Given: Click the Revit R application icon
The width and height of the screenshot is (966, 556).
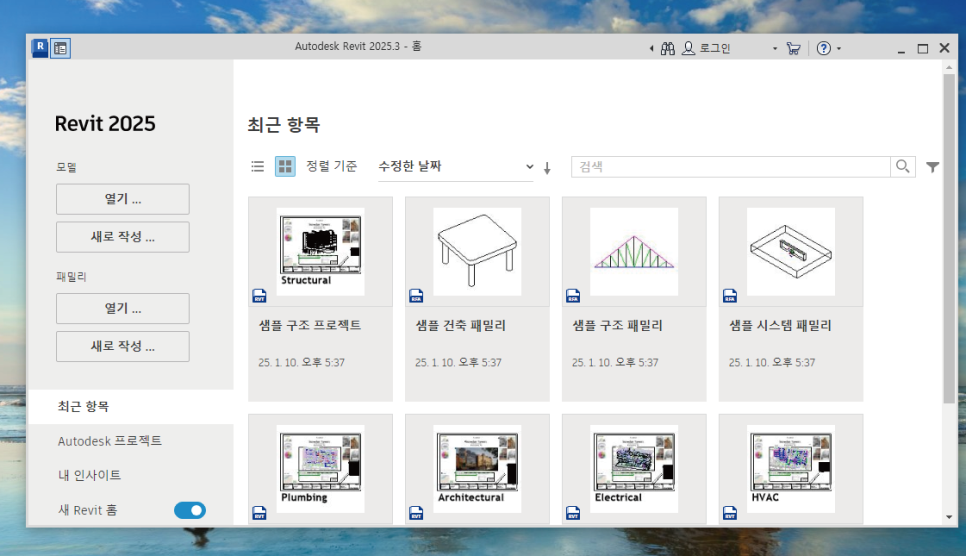Looking at the screenshot, I should 40,47.
